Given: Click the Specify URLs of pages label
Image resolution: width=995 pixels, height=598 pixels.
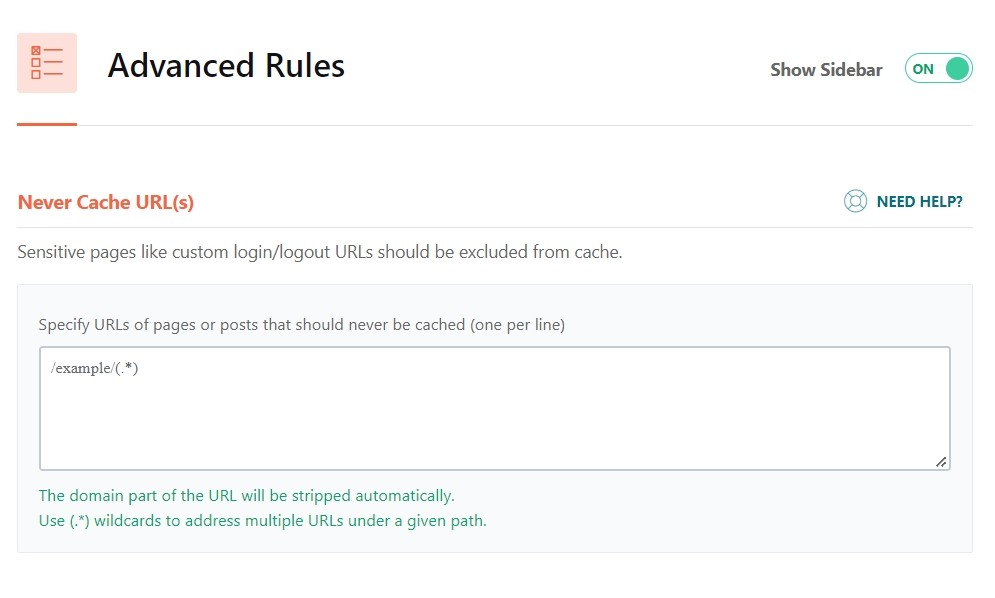Looking at the screenshot, I should (301, 325).
